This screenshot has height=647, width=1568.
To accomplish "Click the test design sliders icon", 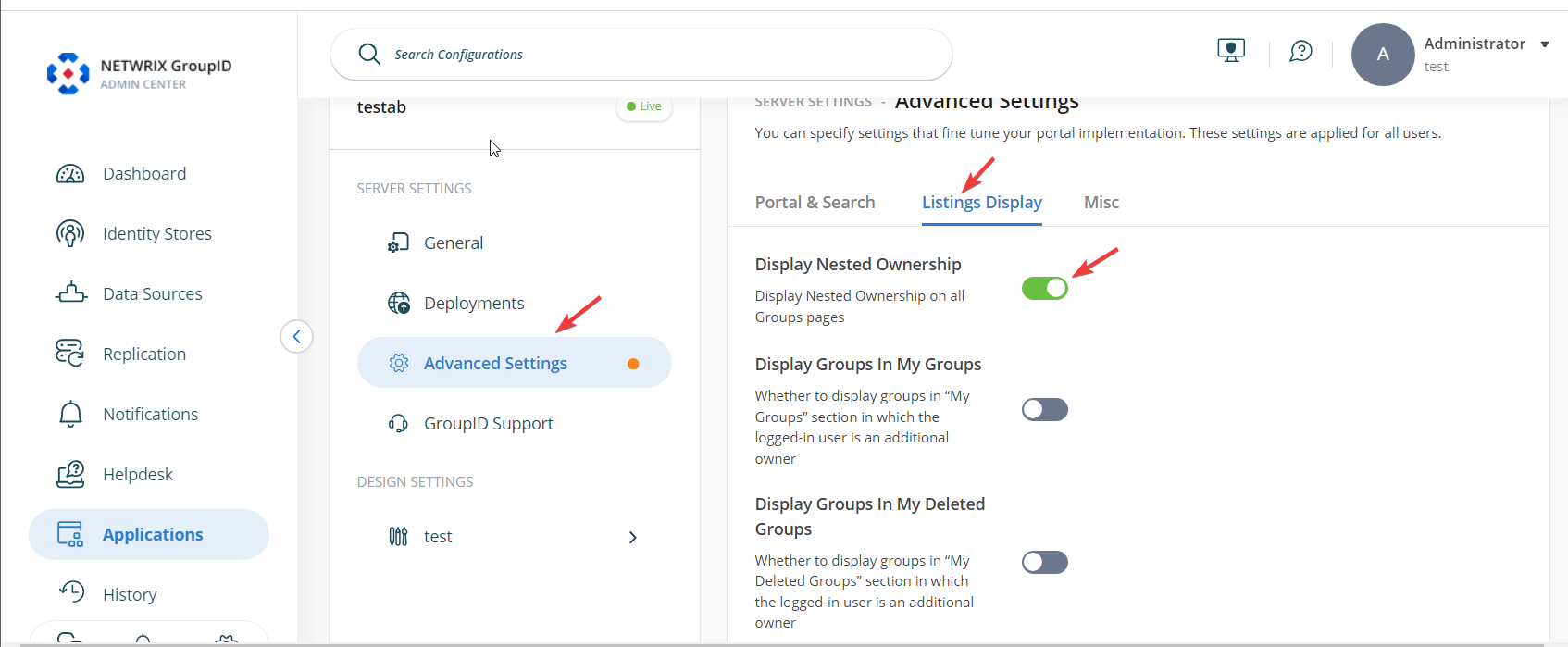I will (x=398, y=536).
